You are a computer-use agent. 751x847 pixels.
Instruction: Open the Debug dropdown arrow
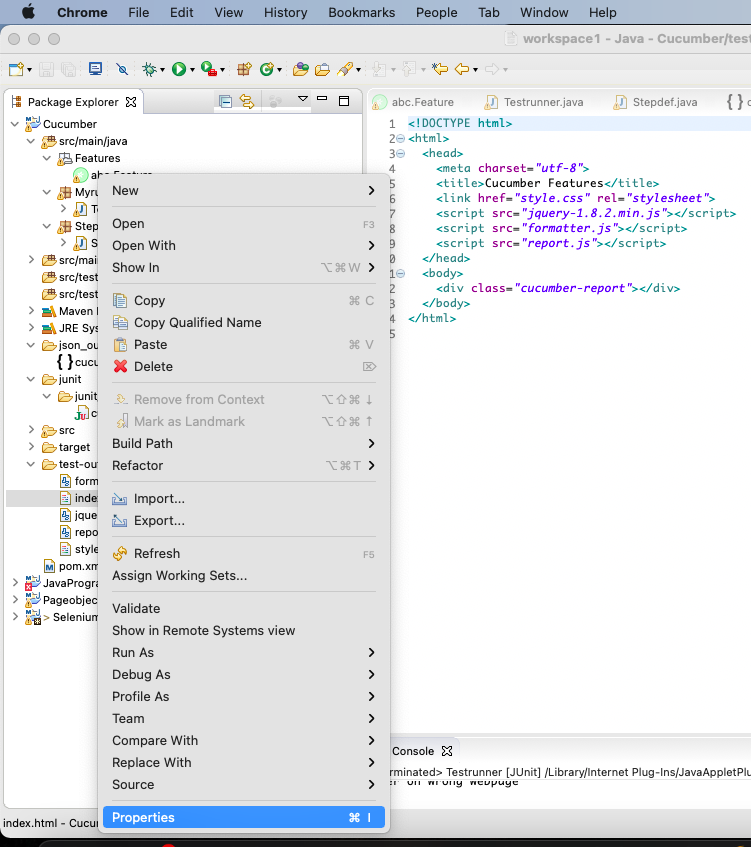162,70
